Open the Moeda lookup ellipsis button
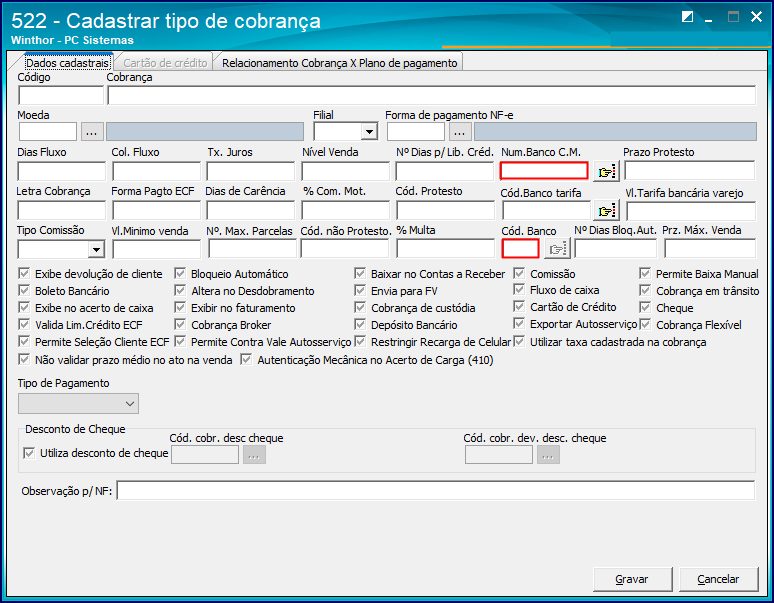This screenshot has height=603, width=774. pyautogui.click(x=92, y=132)
